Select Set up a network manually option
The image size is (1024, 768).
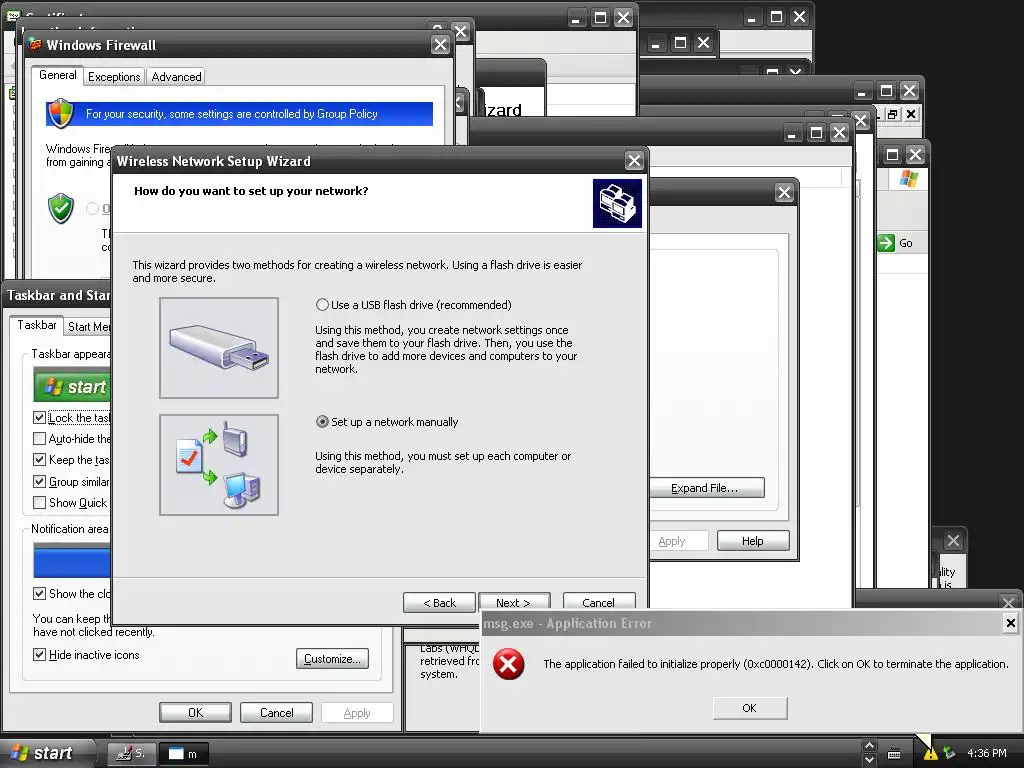click(x=322, y=422)
